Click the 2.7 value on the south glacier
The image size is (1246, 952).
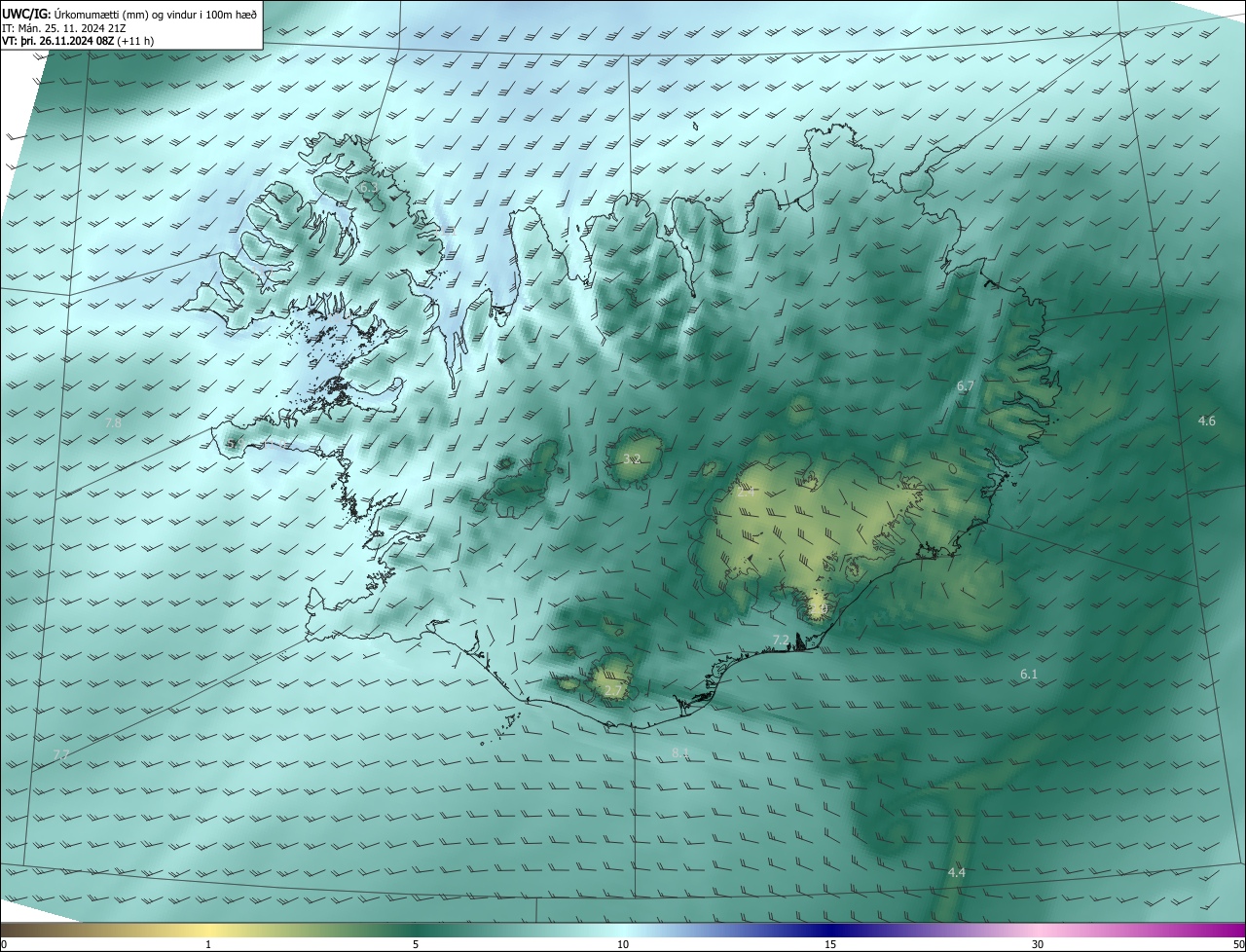[612, 691]
